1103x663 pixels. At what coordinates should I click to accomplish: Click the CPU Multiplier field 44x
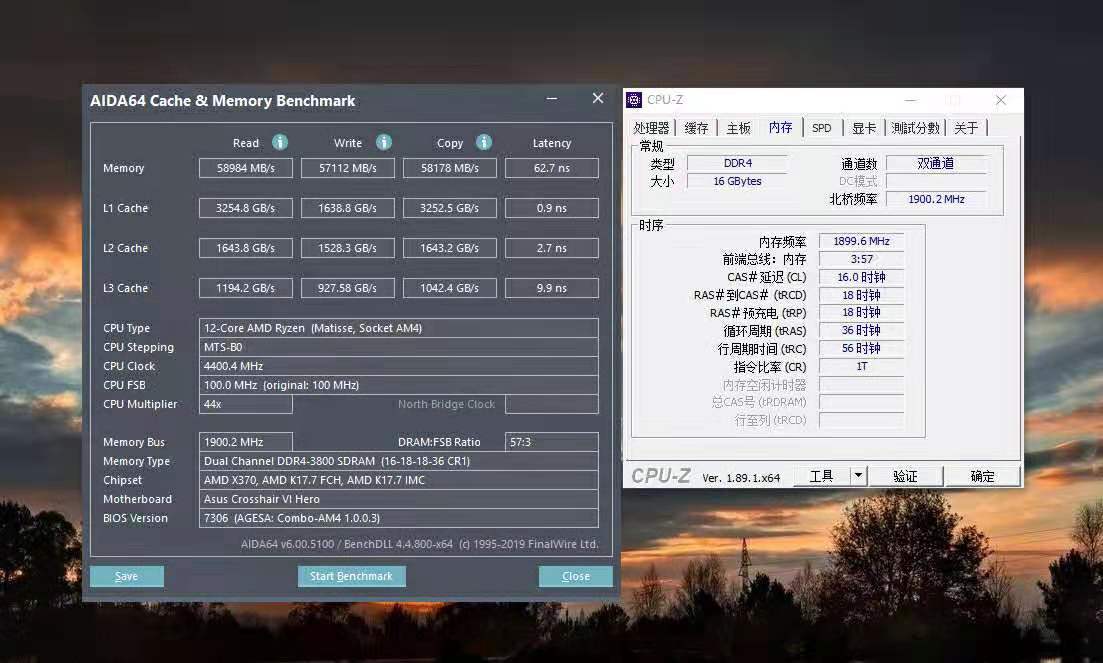[246, 404]
